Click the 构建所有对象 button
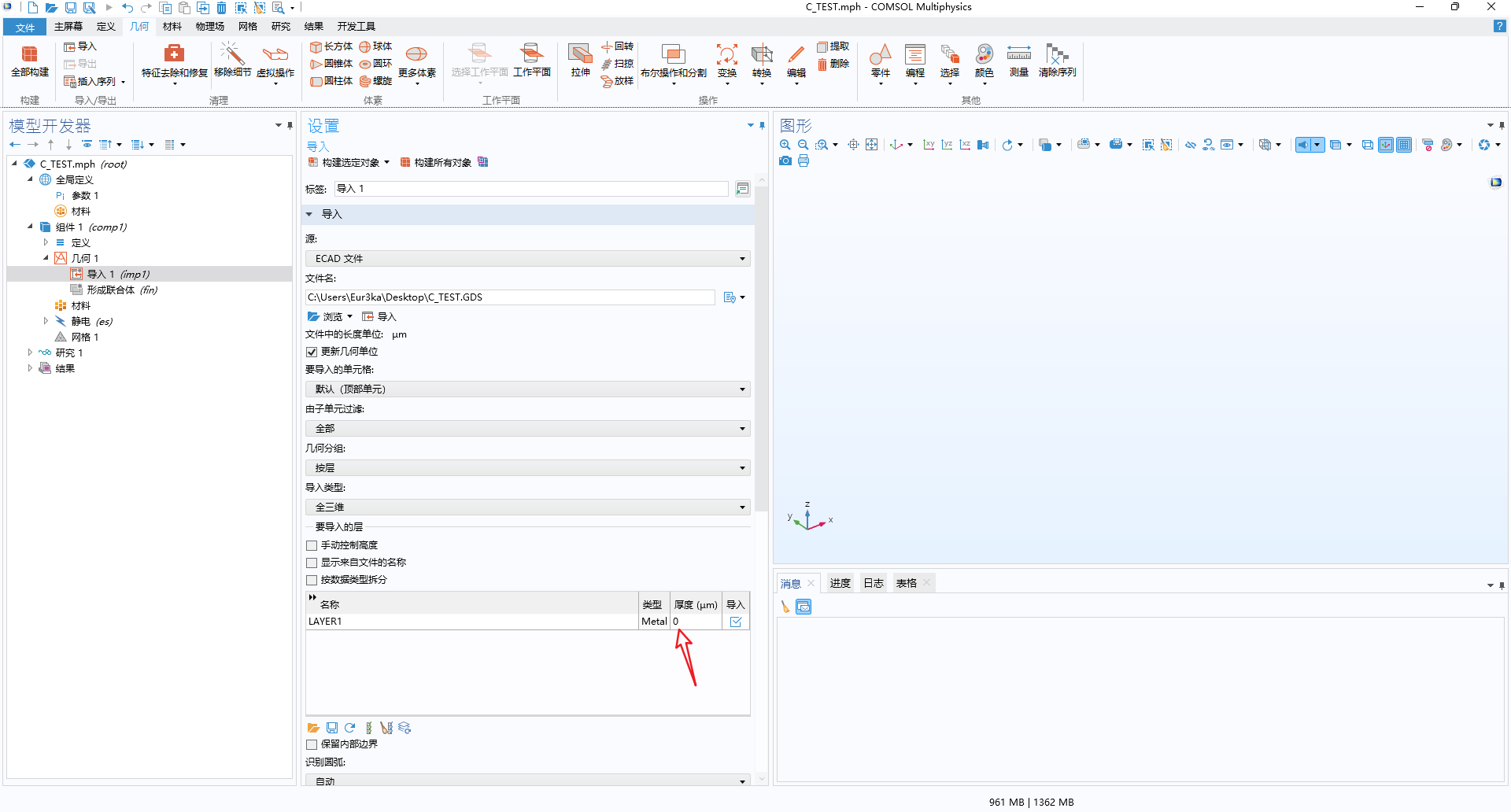The width and height of the screenshot is (1511, 812). click(x=436, y=163)
